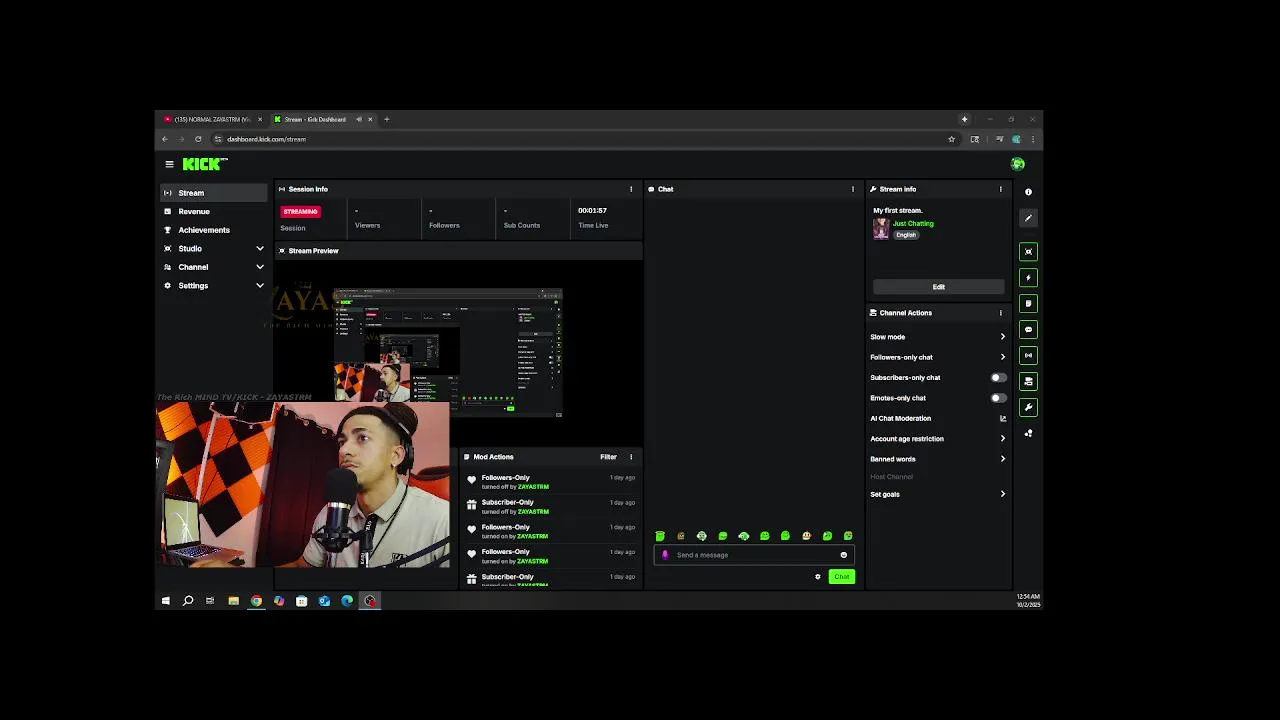Screen dimensions: 1280x720
Task: Select the Stream - Kick Dashboard tab
Action: pos(324,119)
